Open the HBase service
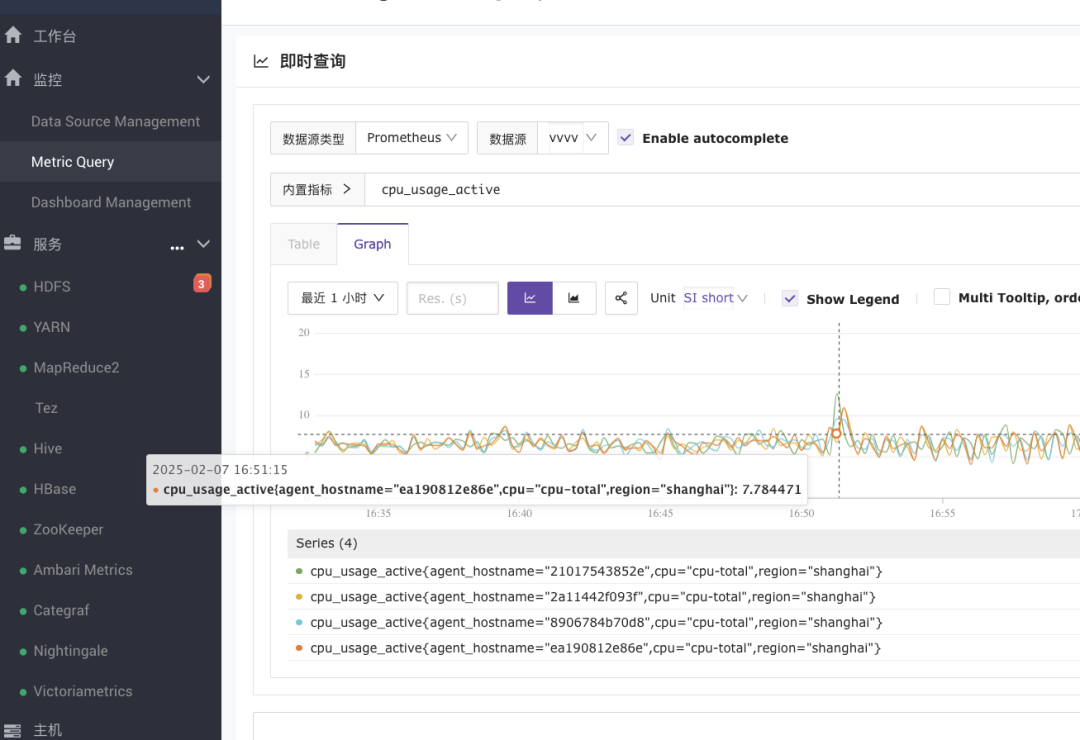The image size is (1080, 740). [54, 489]
